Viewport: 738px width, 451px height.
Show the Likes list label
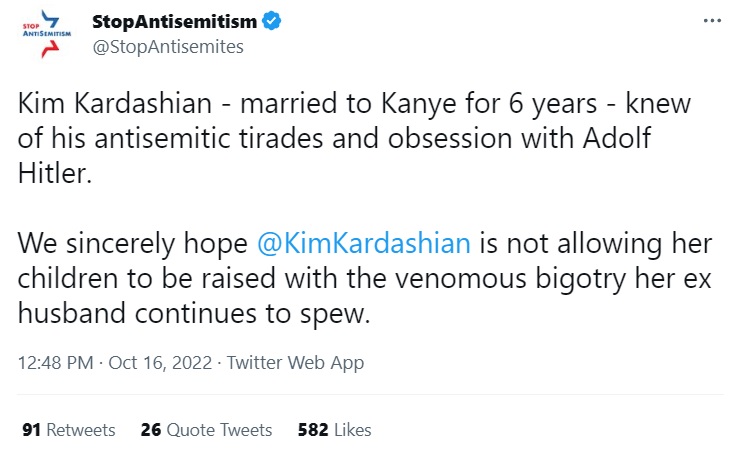pos(353,430)
